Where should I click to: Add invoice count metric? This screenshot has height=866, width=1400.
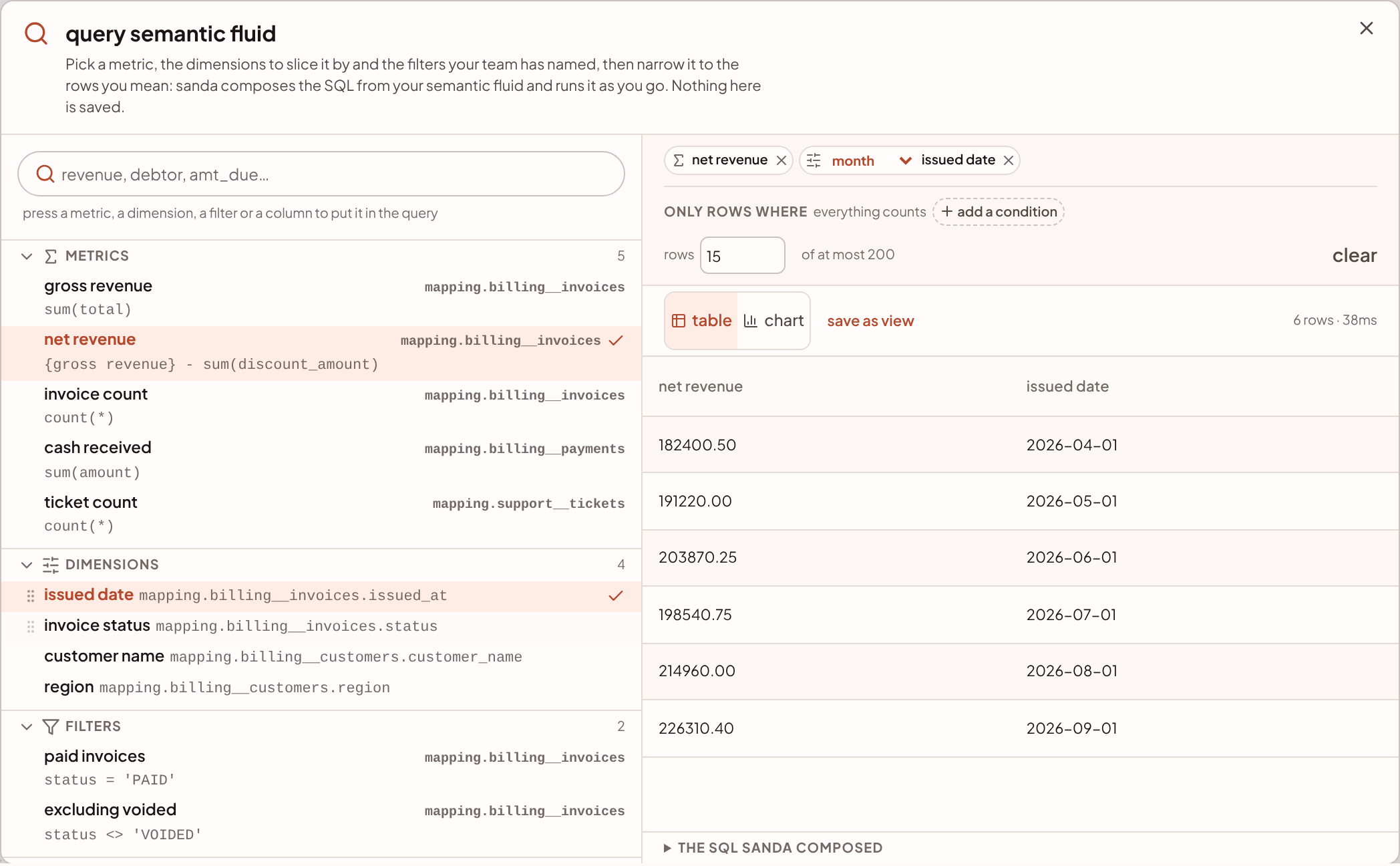[x=321, y=406]
